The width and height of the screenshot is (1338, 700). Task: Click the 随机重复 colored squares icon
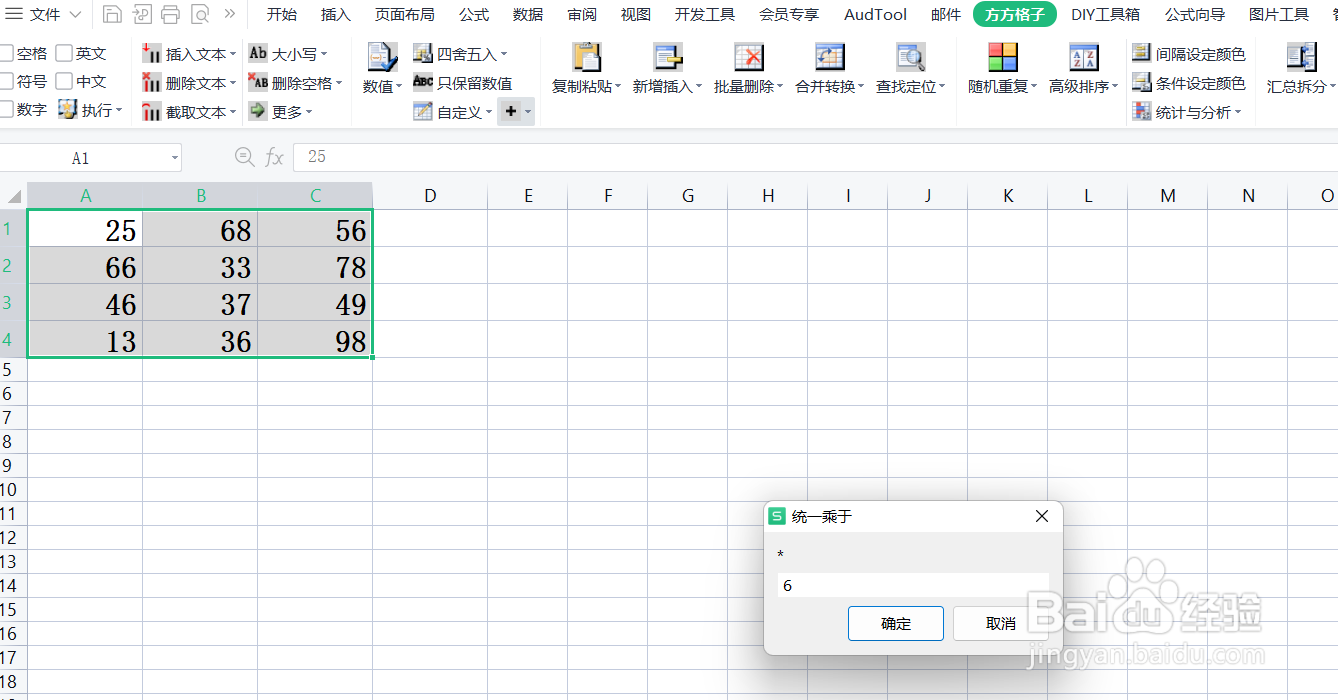pos(1002,57)
